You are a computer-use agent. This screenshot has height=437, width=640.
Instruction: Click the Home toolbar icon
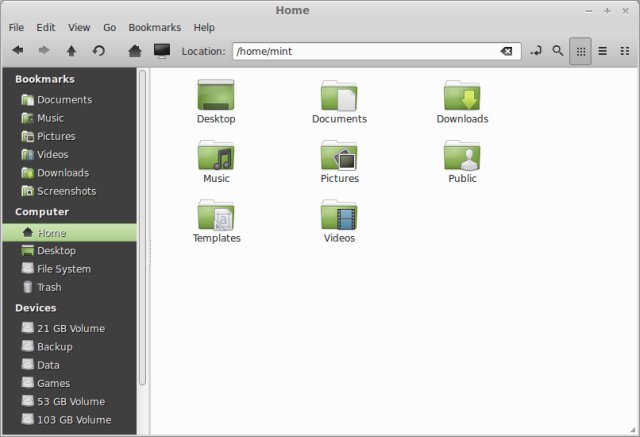tap(135, 50)
